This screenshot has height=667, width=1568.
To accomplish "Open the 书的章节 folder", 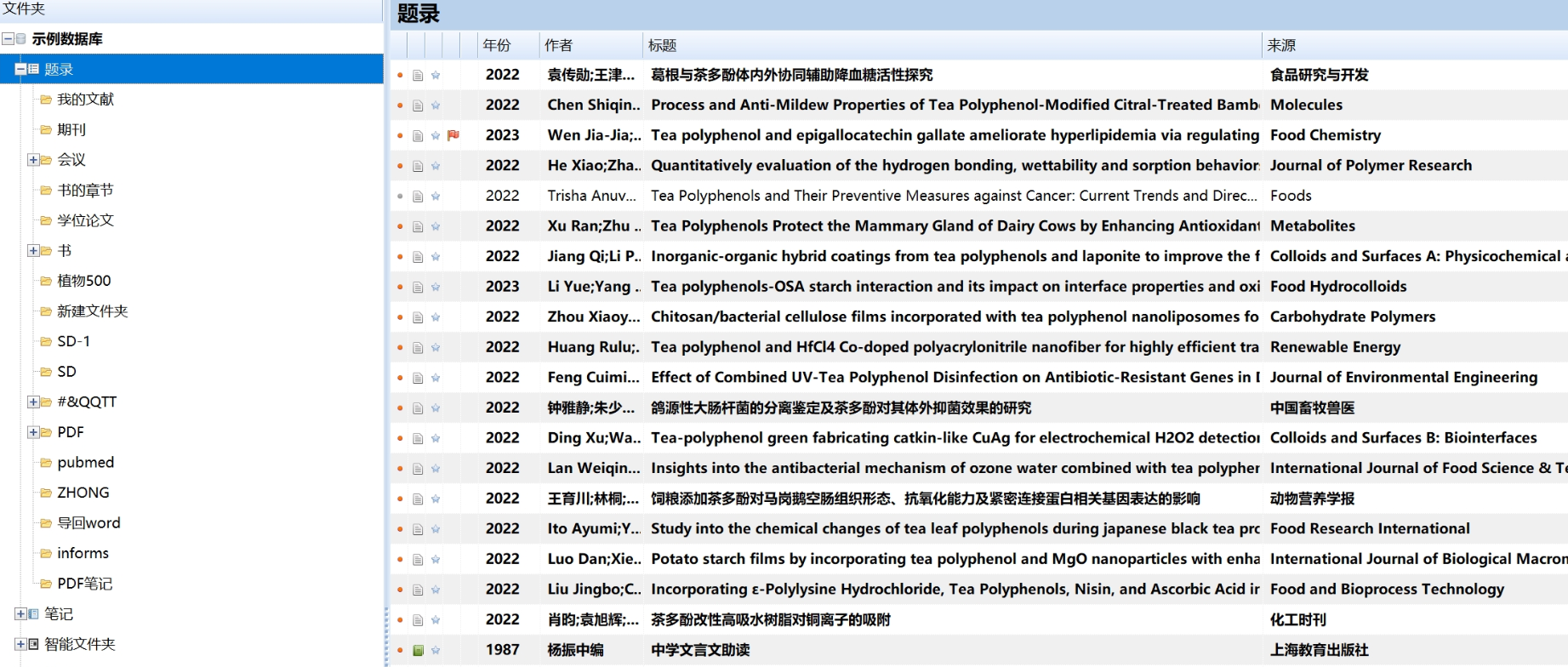I will [x=85, y=191].
